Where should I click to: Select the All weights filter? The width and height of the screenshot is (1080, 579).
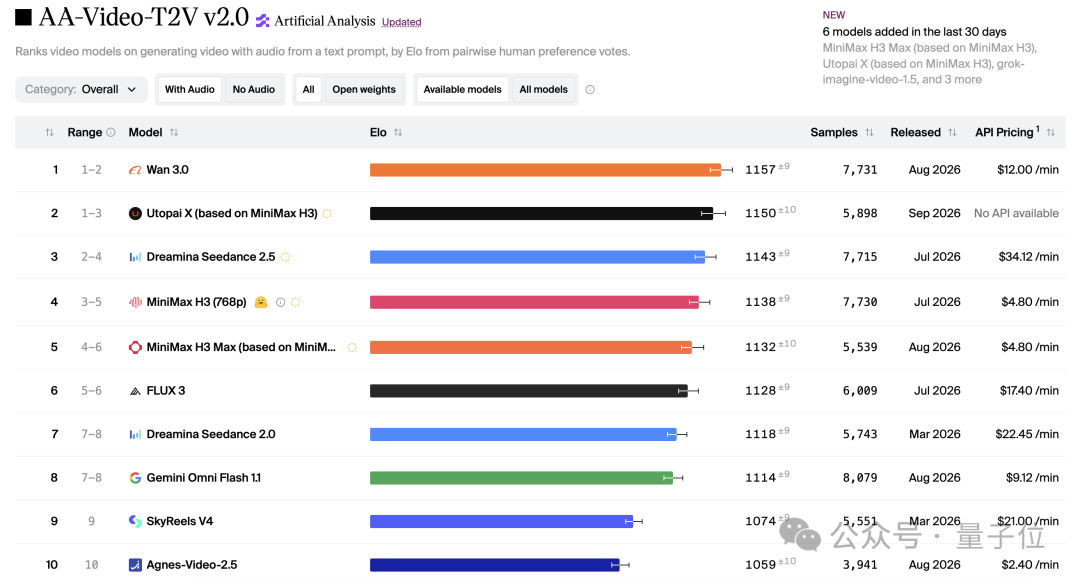(309, 90)
